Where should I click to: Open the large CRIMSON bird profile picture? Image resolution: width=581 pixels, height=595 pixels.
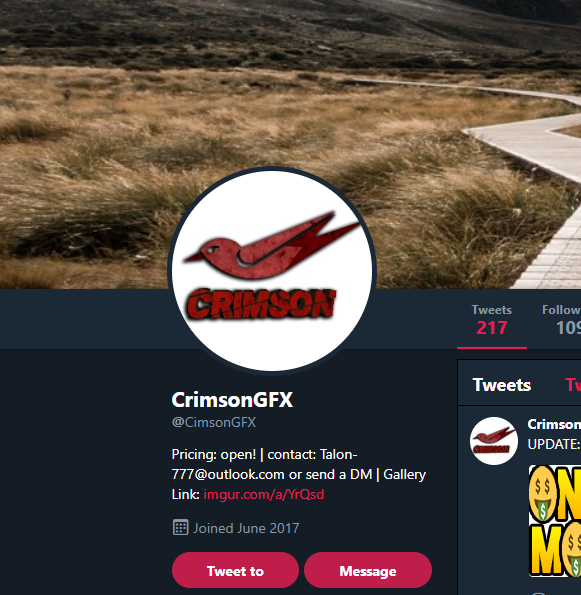coord(272,271)
